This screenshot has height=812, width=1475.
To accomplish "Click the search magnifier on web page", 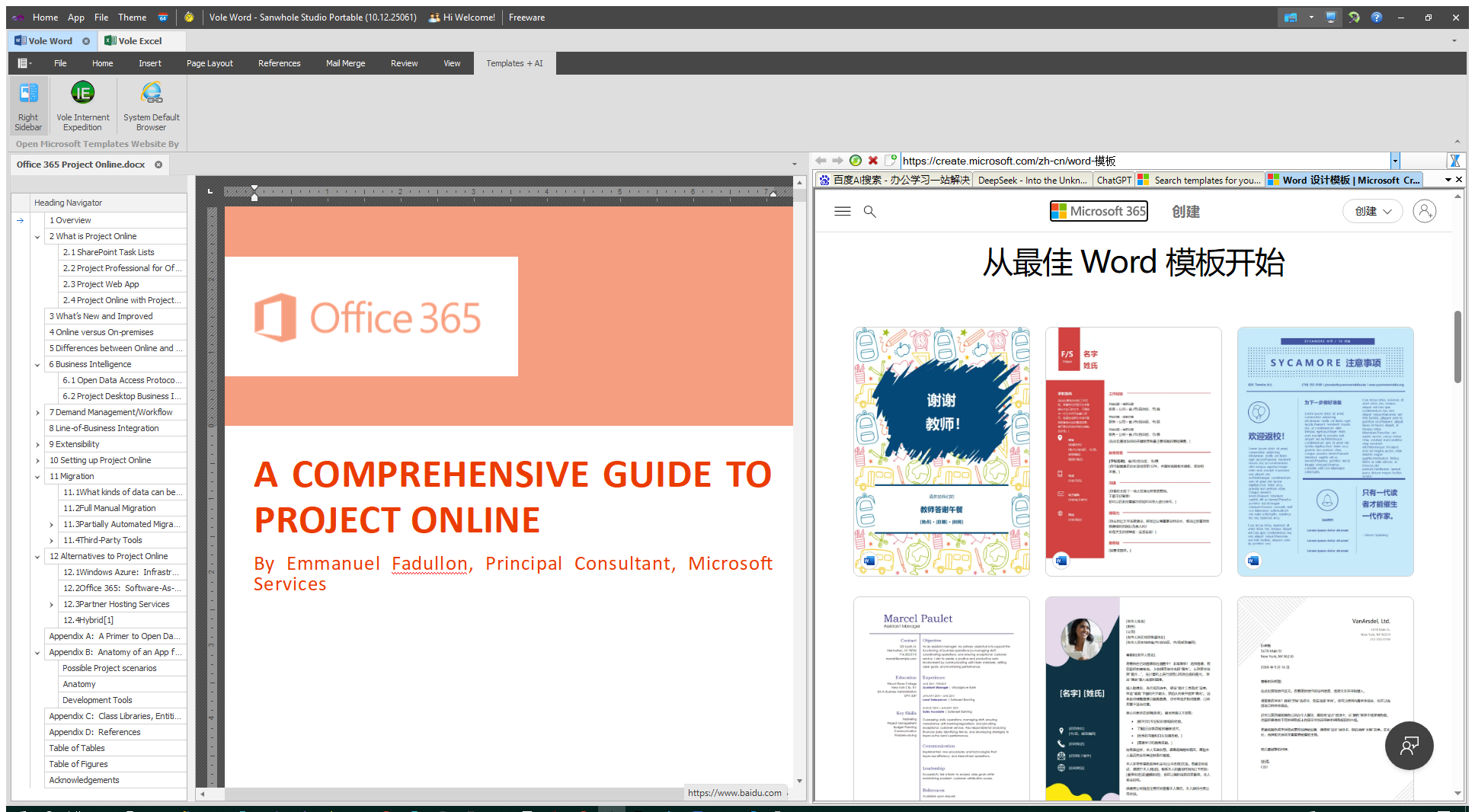I will click(870, 212).
